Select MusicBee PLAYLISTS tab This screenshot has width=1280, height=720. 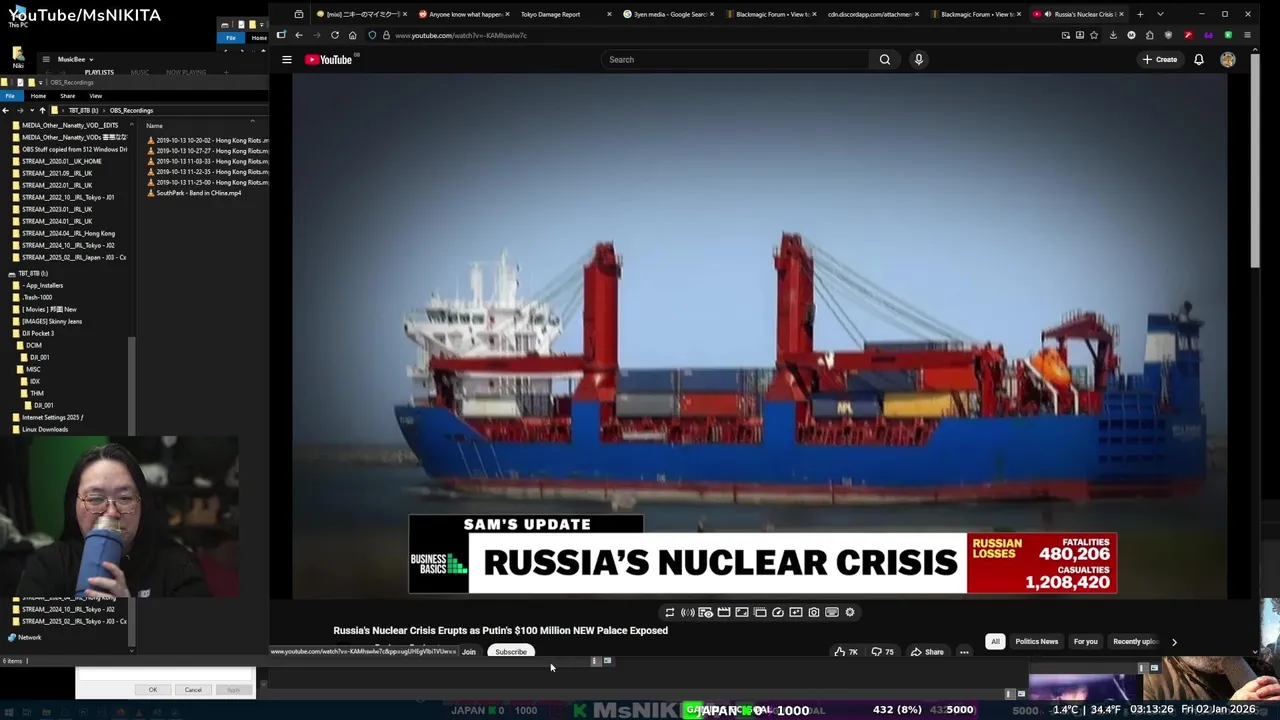pos(99,72)
